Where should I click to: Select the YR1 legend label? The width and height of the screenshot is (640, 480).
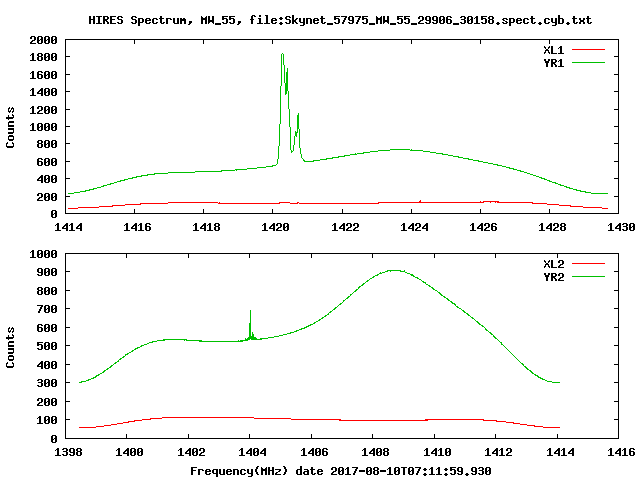point(553,63)
